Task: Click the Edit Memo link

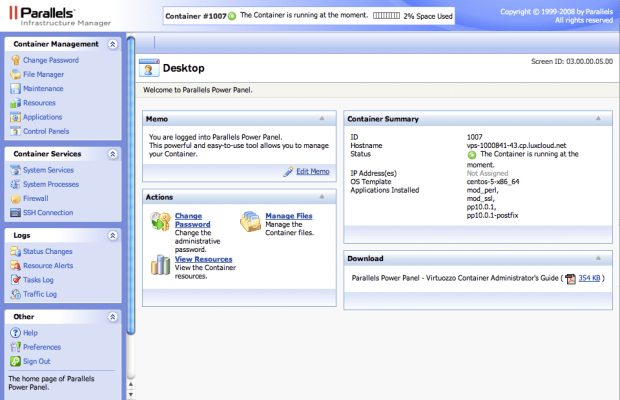Action: tap(313, 172)
